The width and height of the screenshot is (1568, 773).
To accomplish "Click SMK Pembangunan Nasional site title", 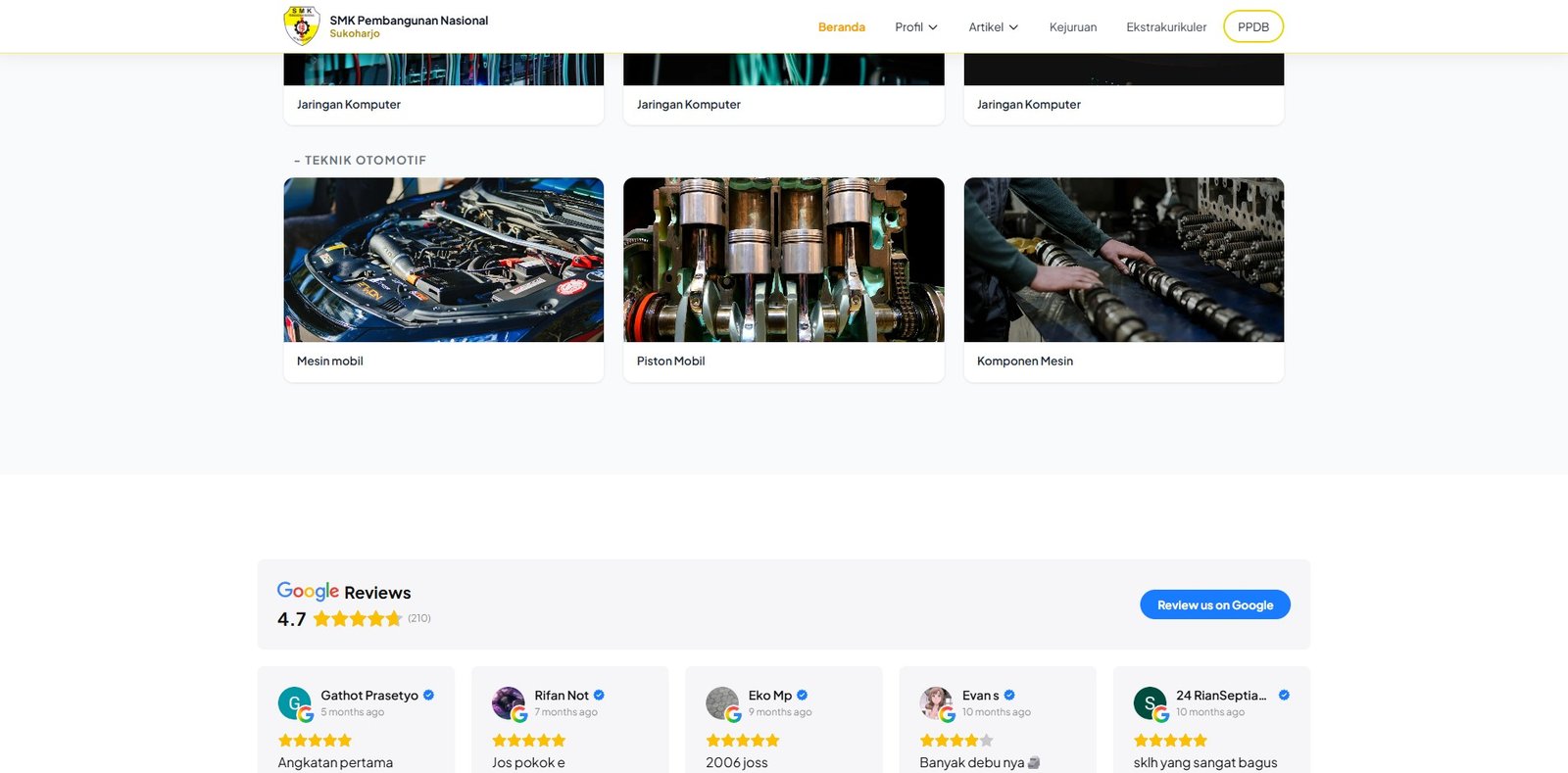I will tap(409, 21).
